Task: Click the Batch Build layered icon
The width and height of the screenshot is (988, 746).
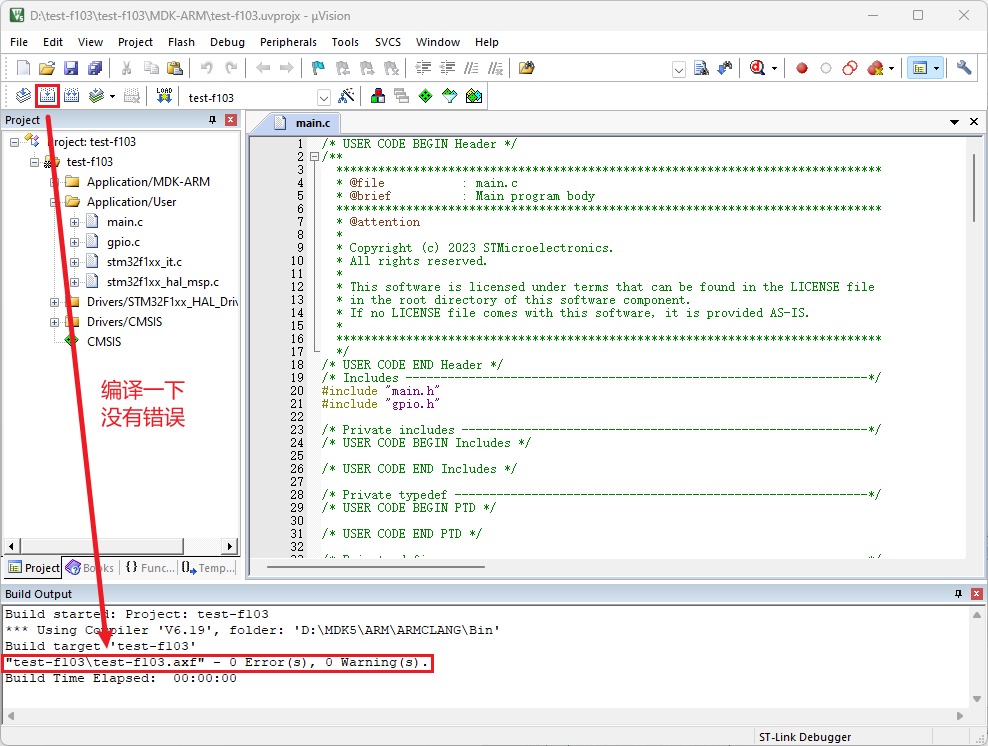Action: [96, 96]
